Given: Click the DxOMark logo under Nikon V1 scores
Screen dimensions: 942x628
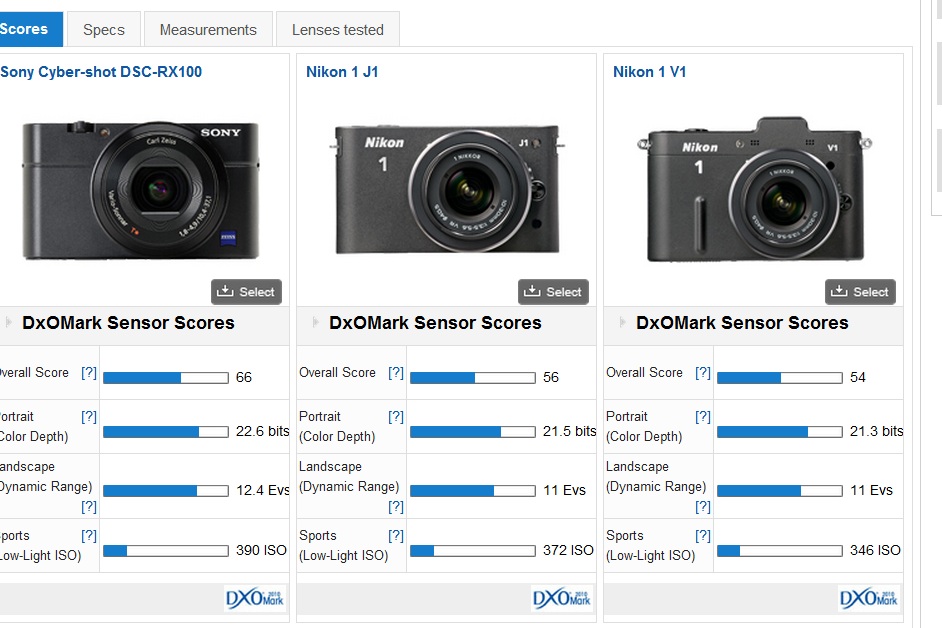Looking at the screenshot, I should 869,599.
